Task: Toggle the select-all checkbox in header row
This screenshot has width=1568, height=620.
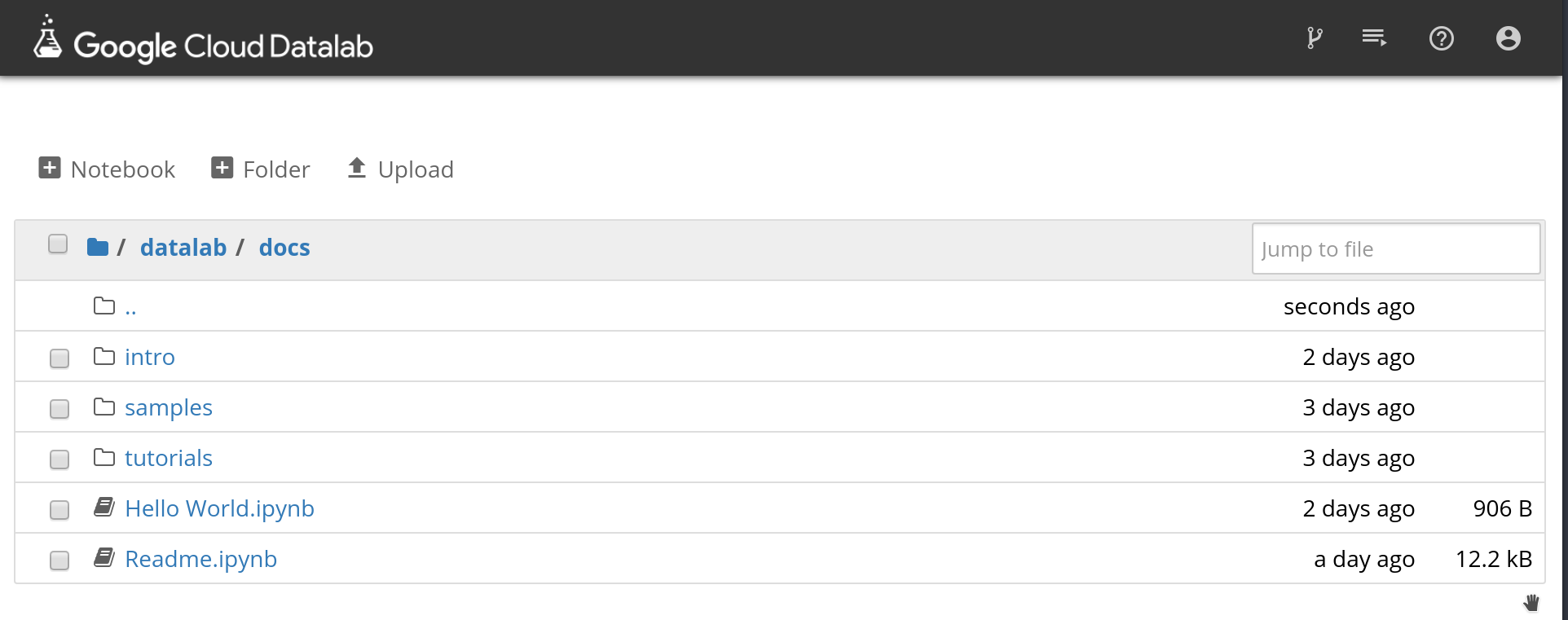Action: click(x=58, y=244)
